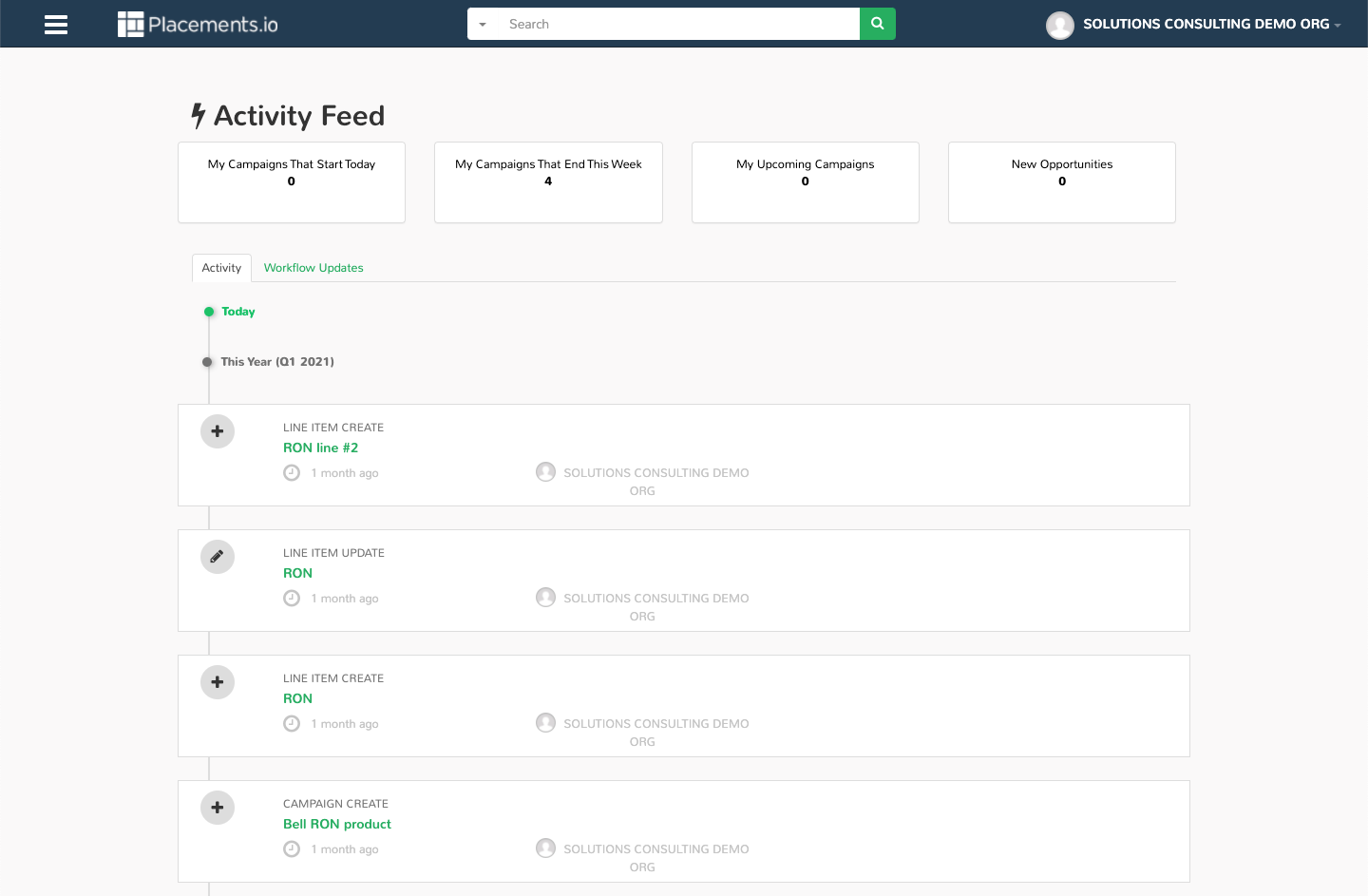The width and height of the screenshot is (1368, 896).
Task: Jump to Today marker on timeline
Action: pos(237,312)
